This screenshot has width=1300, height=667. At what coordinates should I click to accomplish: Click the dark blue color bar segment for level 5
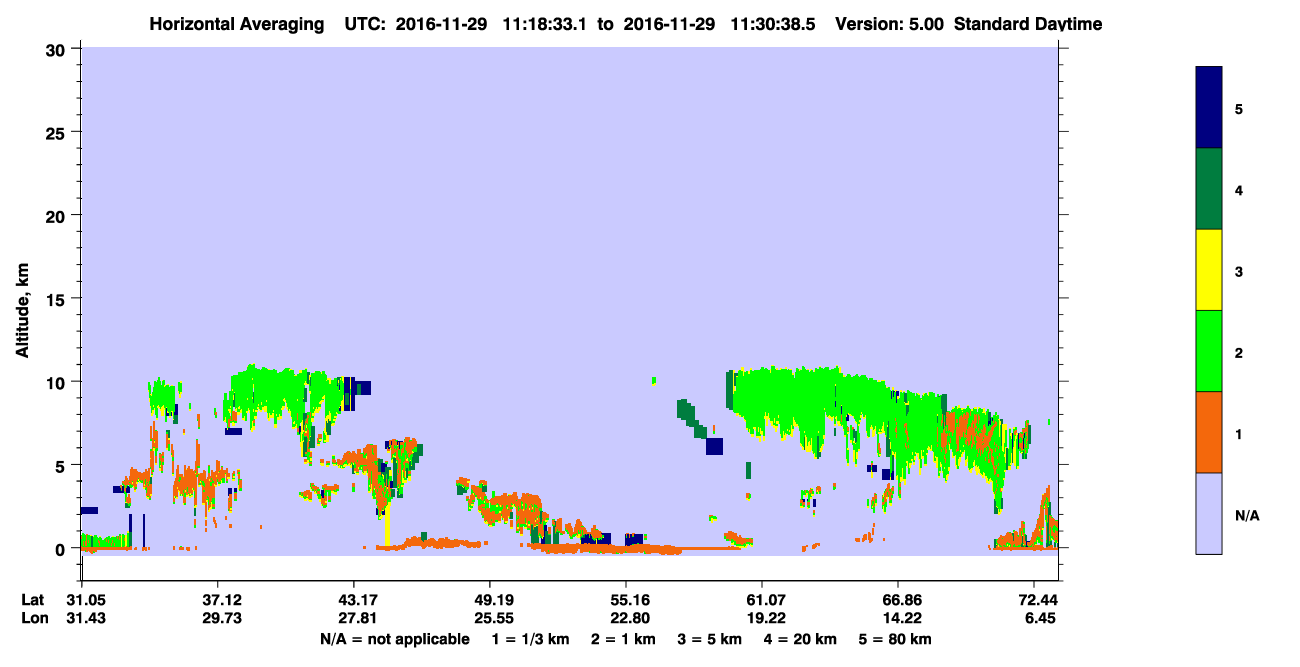pyautogui.click(x=1209, y=108)
